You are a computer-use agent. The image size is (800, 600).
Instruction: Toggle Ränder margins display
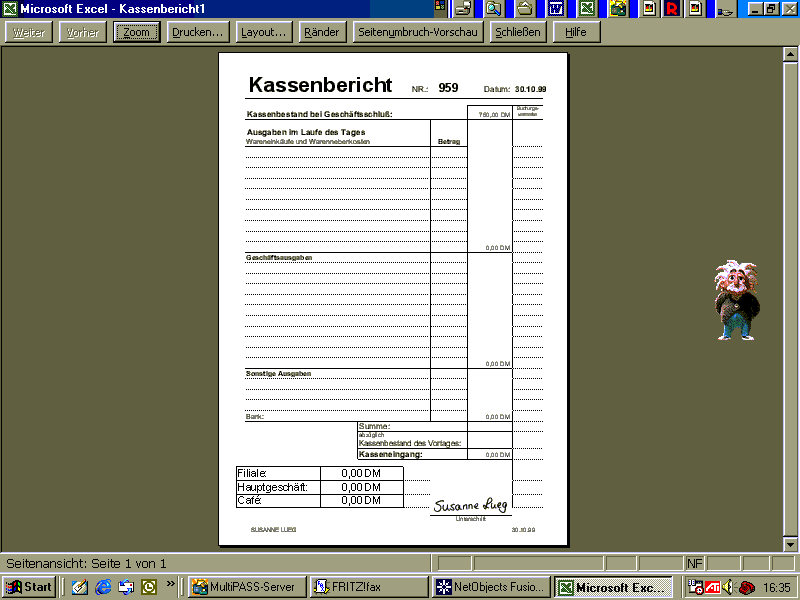click(x=322, y=32)
